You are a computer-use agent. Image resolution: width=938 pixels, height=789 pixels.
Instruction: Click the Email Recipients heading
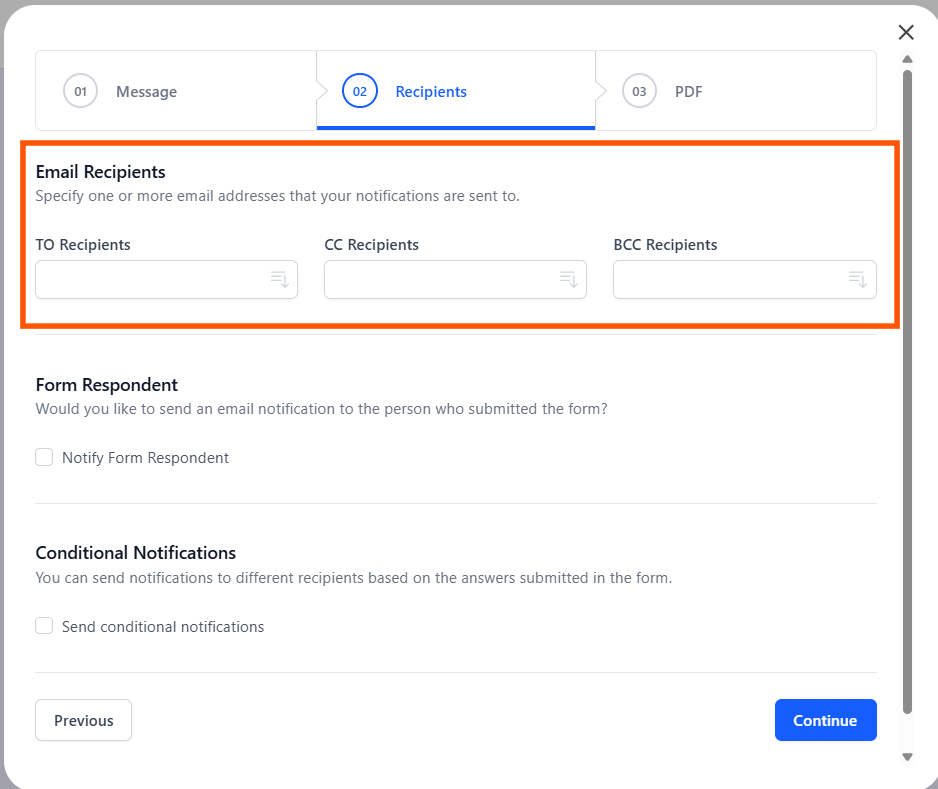(x=100, y=172)
